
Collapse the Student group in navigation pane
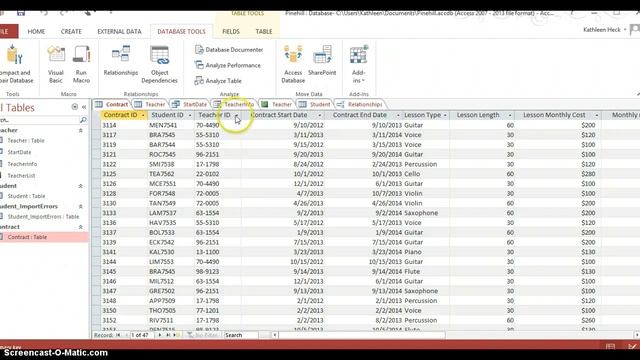tap(80, 186)
